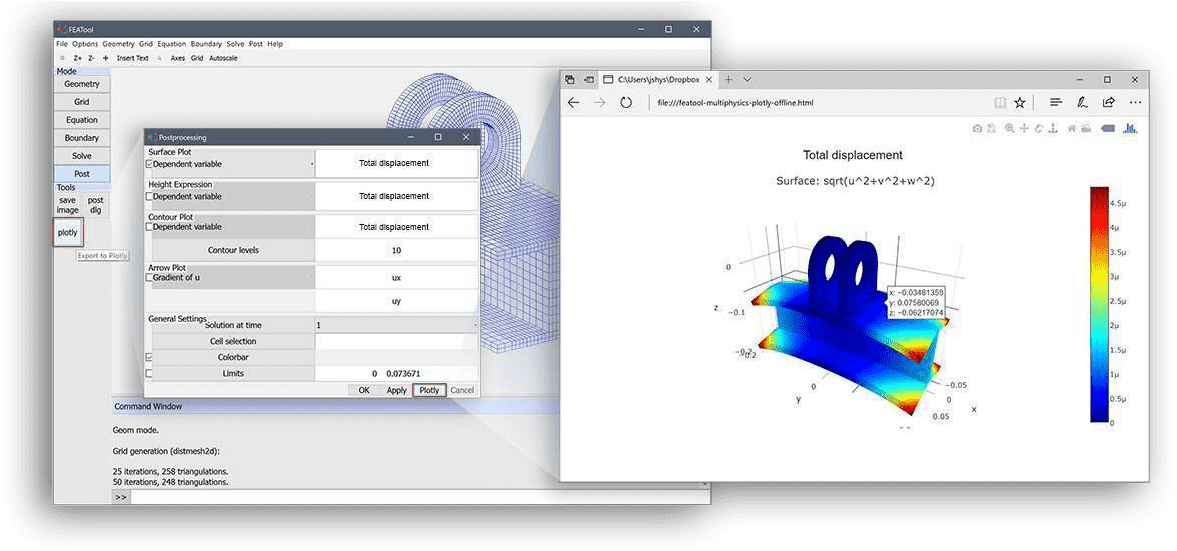The height and width of the screenshot is (551, 1177).
Task: Click the Command Window input field
Action: coord(420,497)
